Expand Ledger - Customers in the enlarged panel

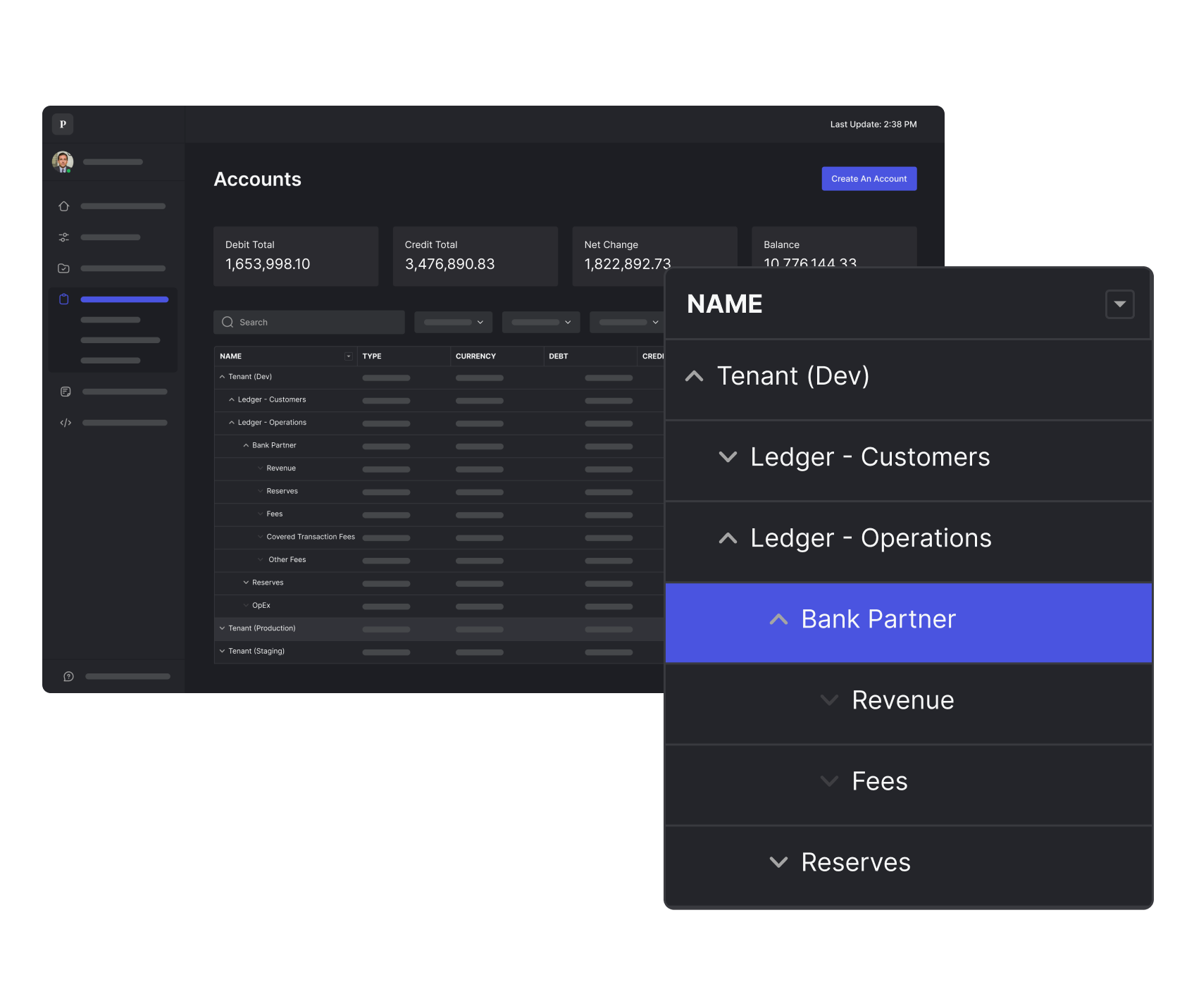728,457
